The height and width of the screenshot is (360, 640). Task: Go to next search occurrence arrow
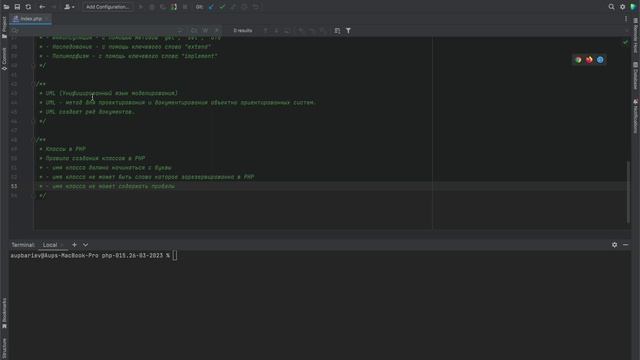click(x=276, y=31)
